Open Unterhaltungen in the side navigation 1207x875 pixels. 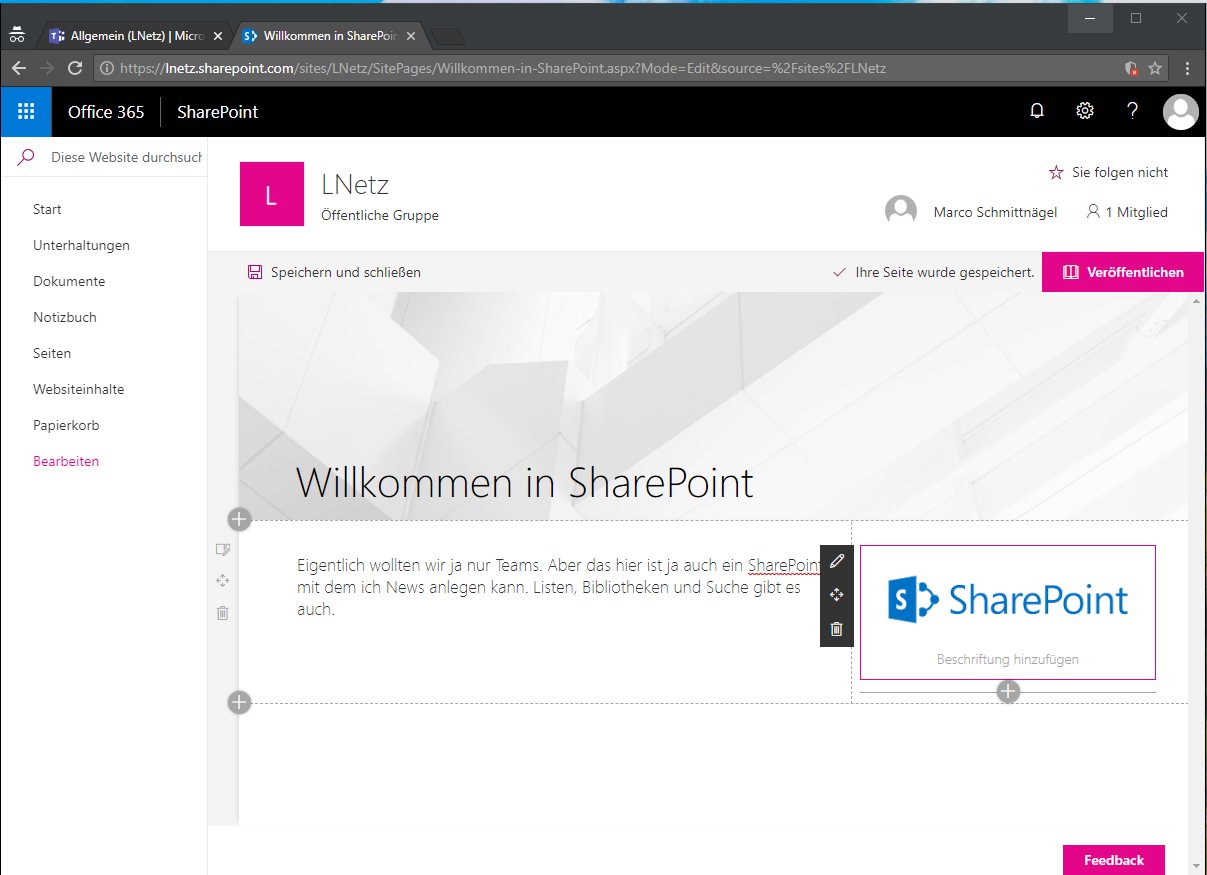pyautogui.click(x=81, y=245)
